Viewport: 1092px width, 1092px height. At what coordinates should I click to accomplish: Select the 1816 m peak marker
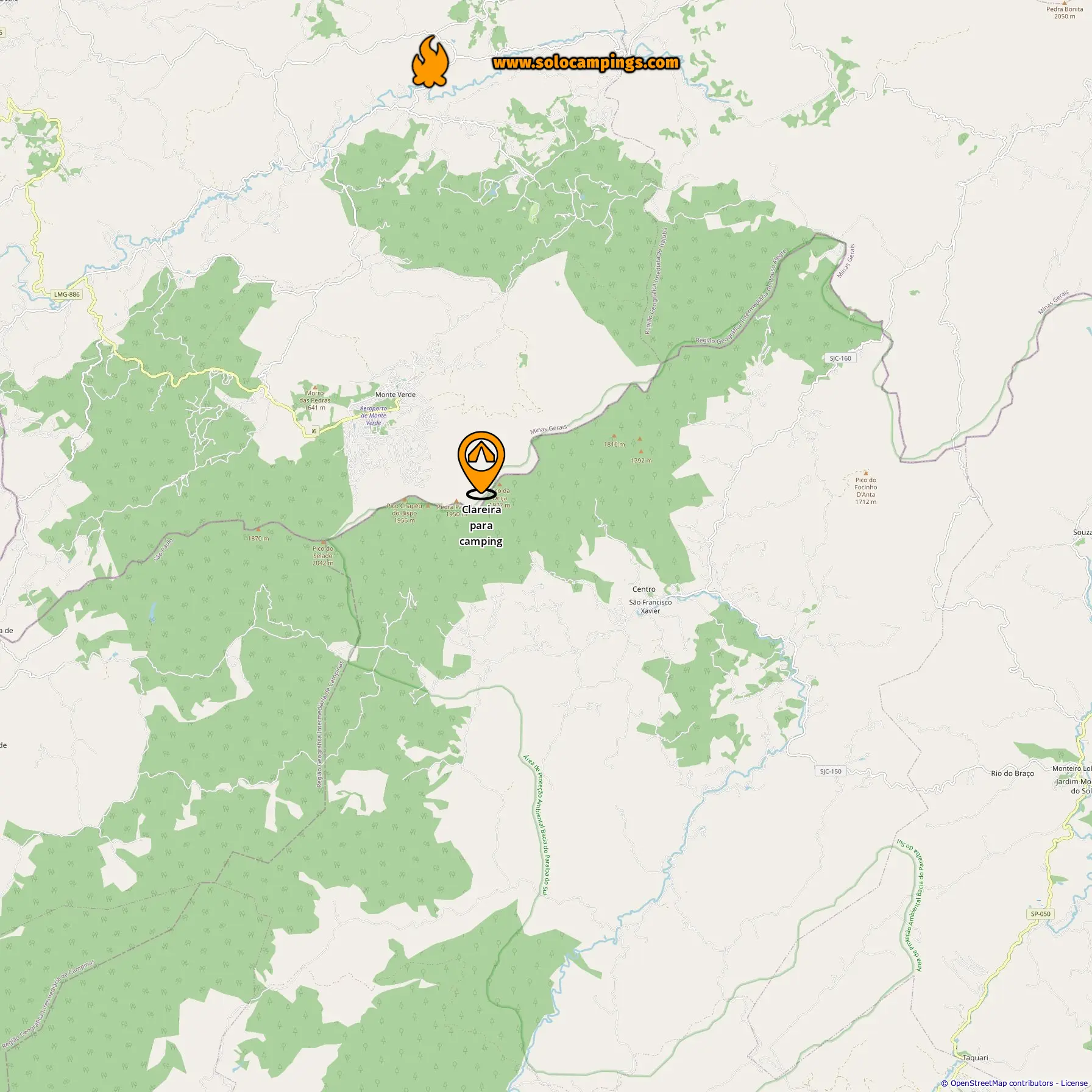pyautogui.click(x=614, y=436)
